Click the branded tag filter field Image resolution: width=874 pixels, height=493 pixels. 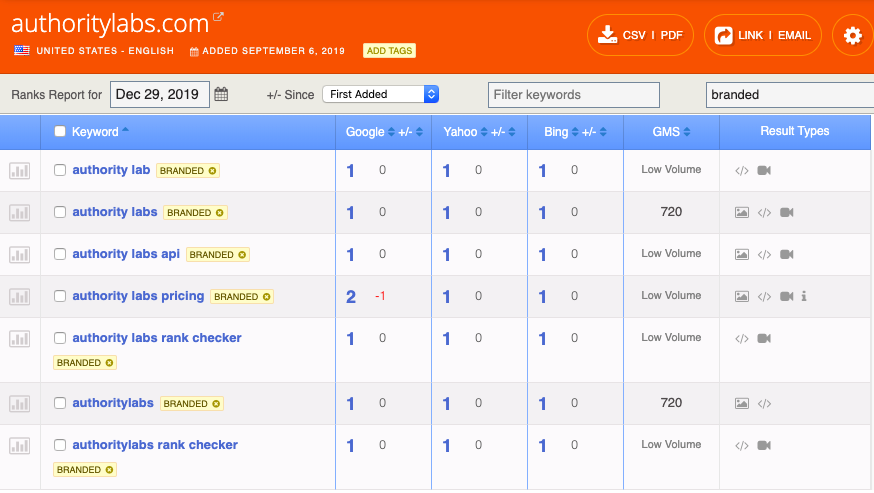790,95
